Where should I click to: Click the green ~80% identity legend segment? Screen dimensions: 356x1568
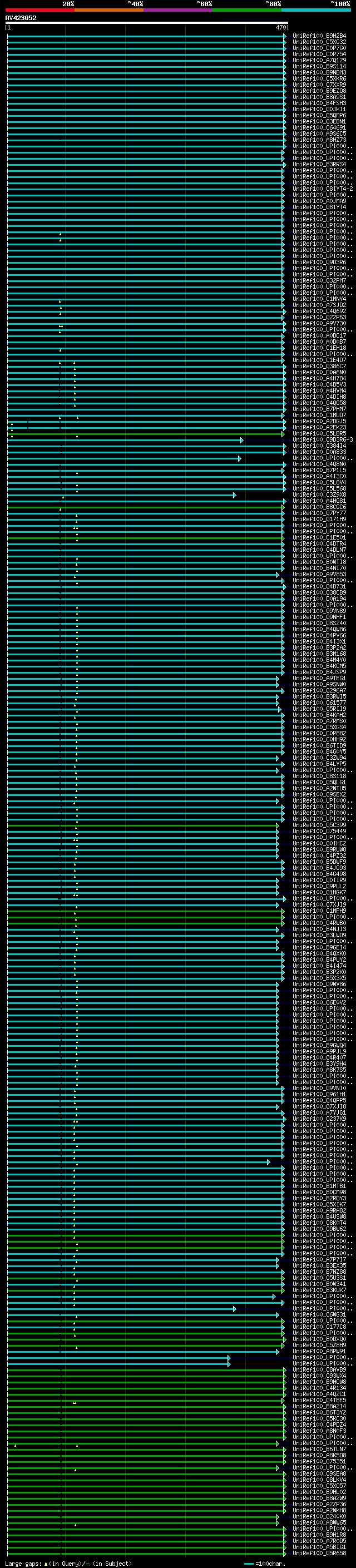(247, 10)
